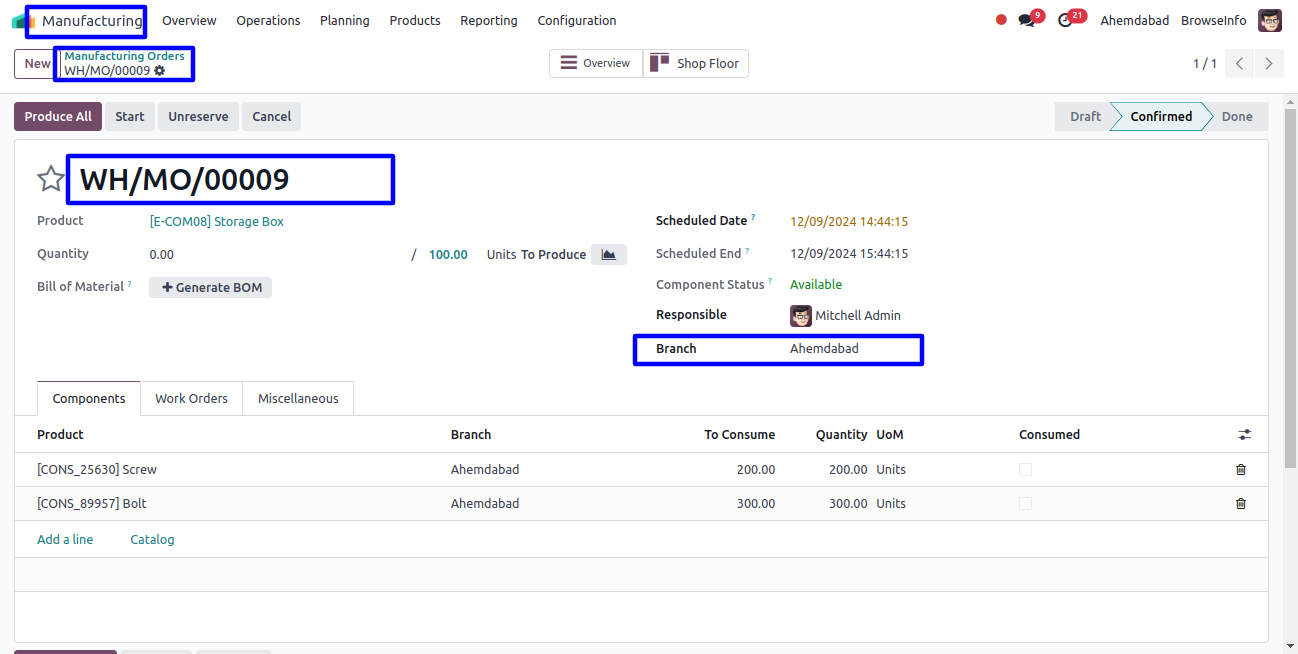Open the gear settings icon in breadcrumb
This screenshot has height=654, width=1298.
tap(160, 71)
